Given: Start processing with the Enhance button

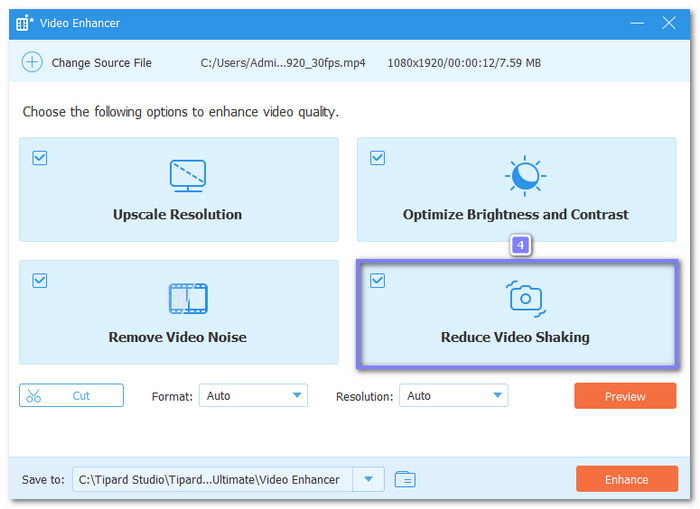Looking at the screenshot, I should pyautogui.click(x=627, y=479).
